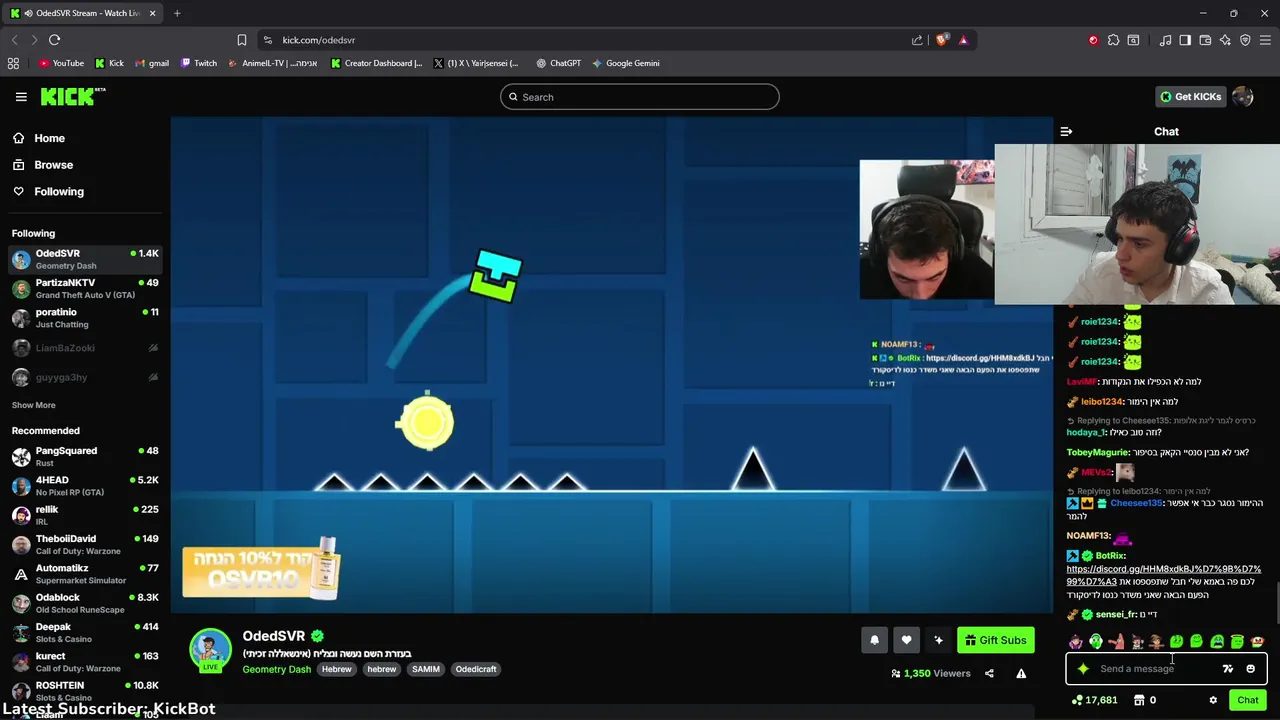This screenshot has width=1280, height=720.
Task: Click the Get KICKs button
Action: (x=1190, y=97)
